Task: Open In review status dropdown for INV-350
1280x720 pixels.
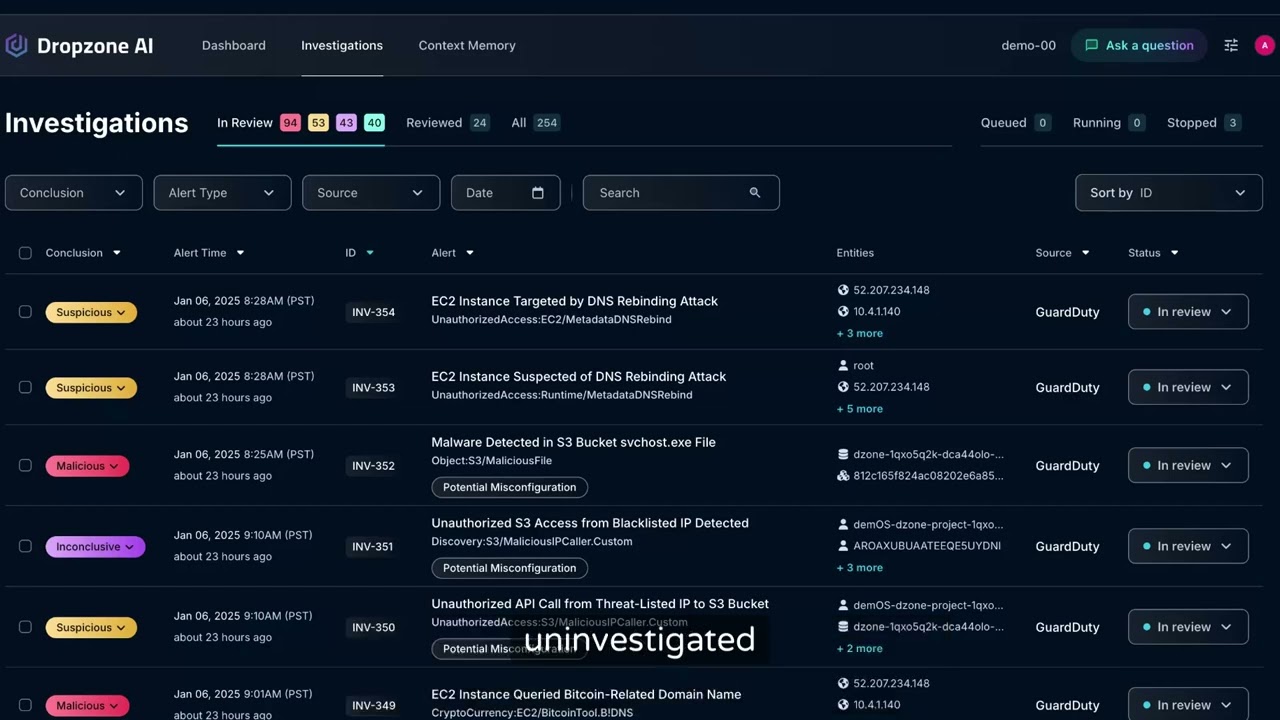Action: (1188, 627)
